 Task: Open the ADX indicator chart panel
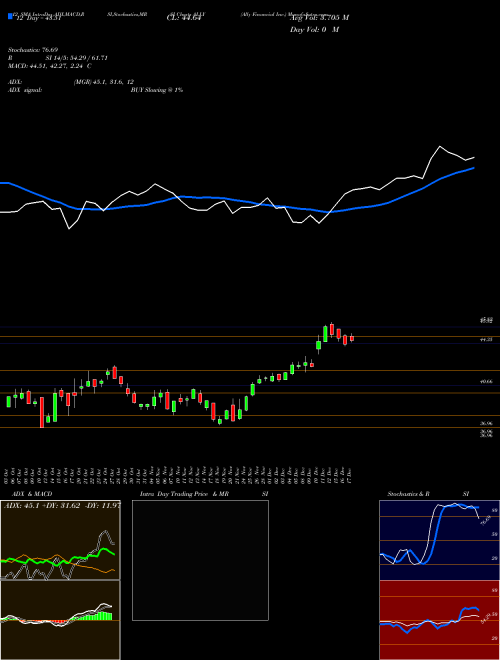(60, 540)
